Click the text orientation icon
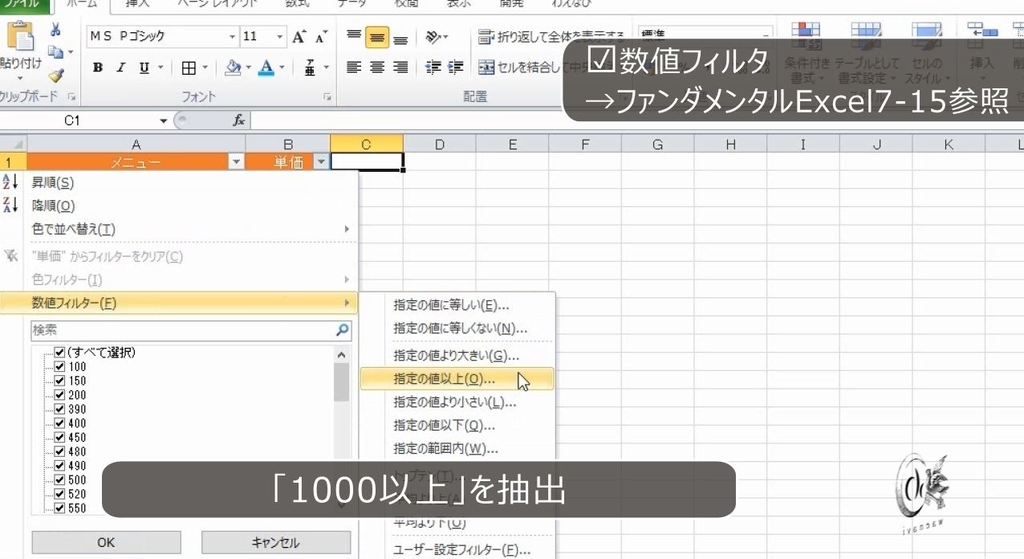This screenshot has height=559, width=1024. pos(433,37)
